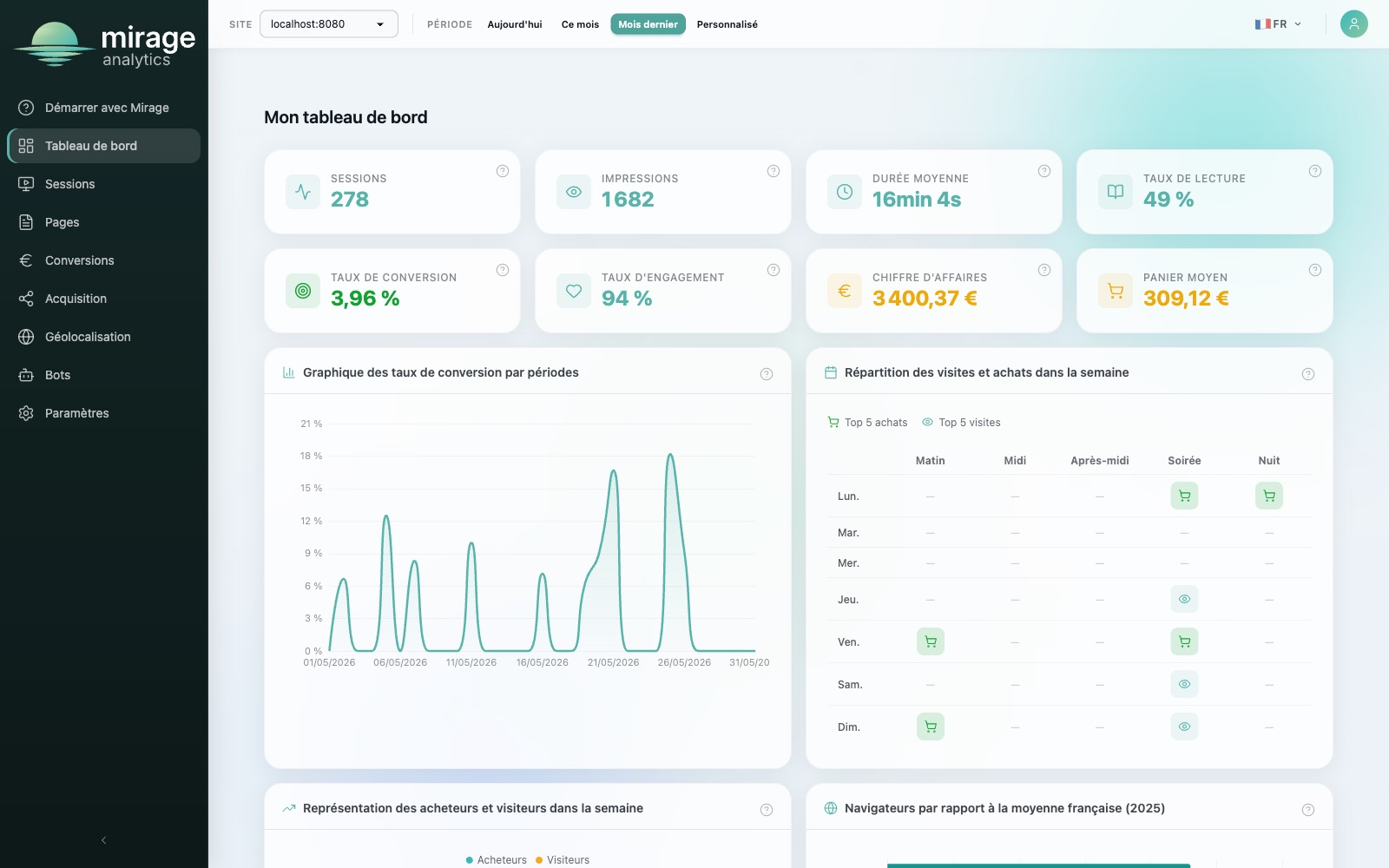
Task: Open Conversions in the sidebar
Action: (104, 260)
